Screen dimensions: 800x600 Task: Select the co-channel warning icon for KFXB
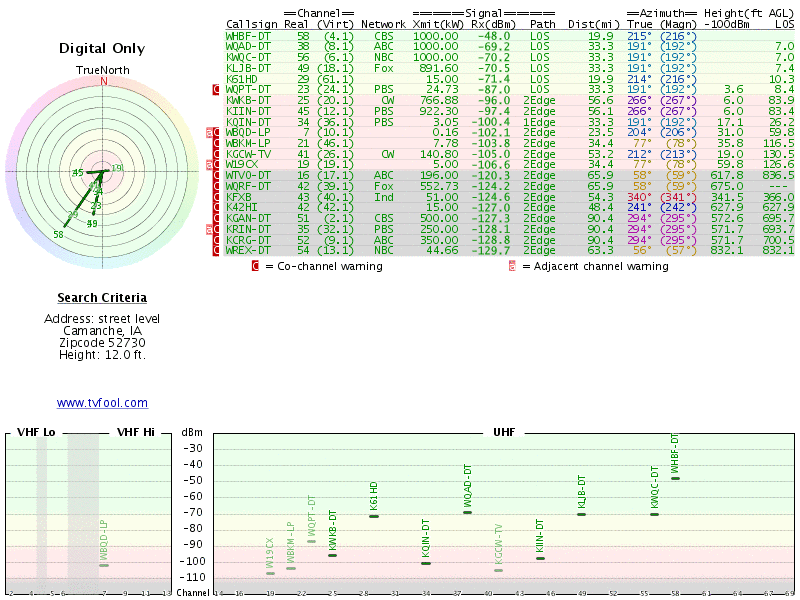click(x=216, y=197)
